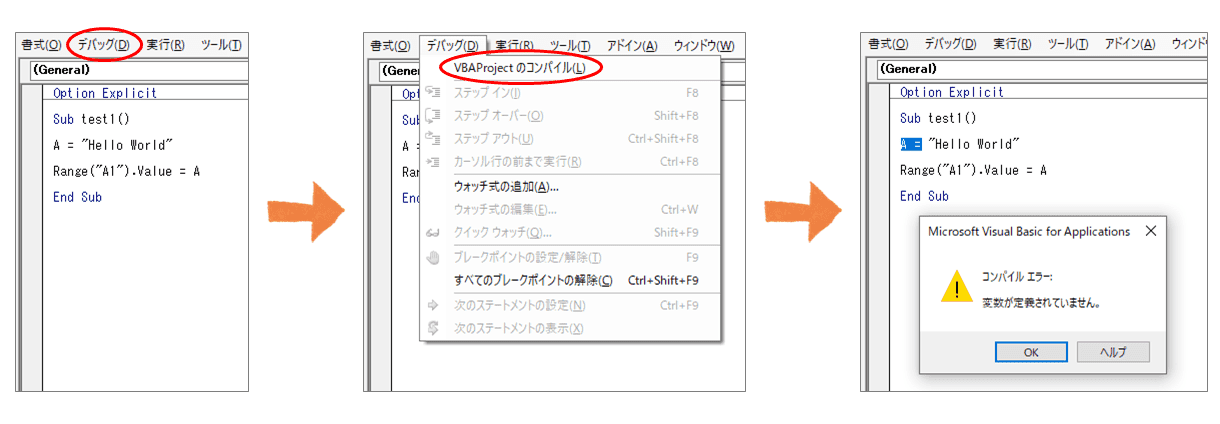Open 実行(R) menu in the left editor

pos(165,44)
